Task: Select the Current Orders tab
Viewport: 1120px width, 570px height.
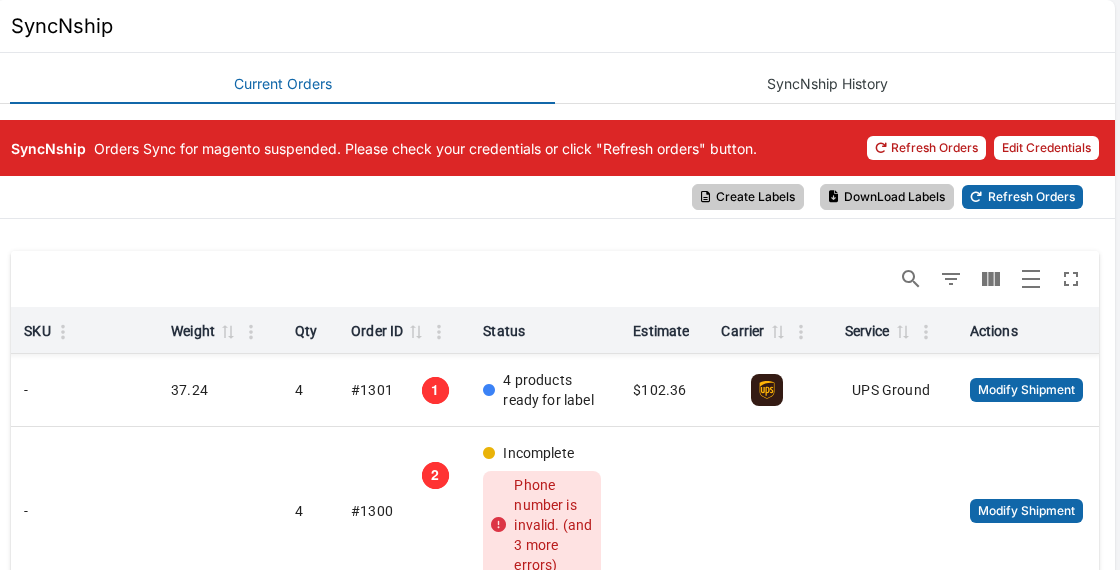Action: tap(283, 84)
